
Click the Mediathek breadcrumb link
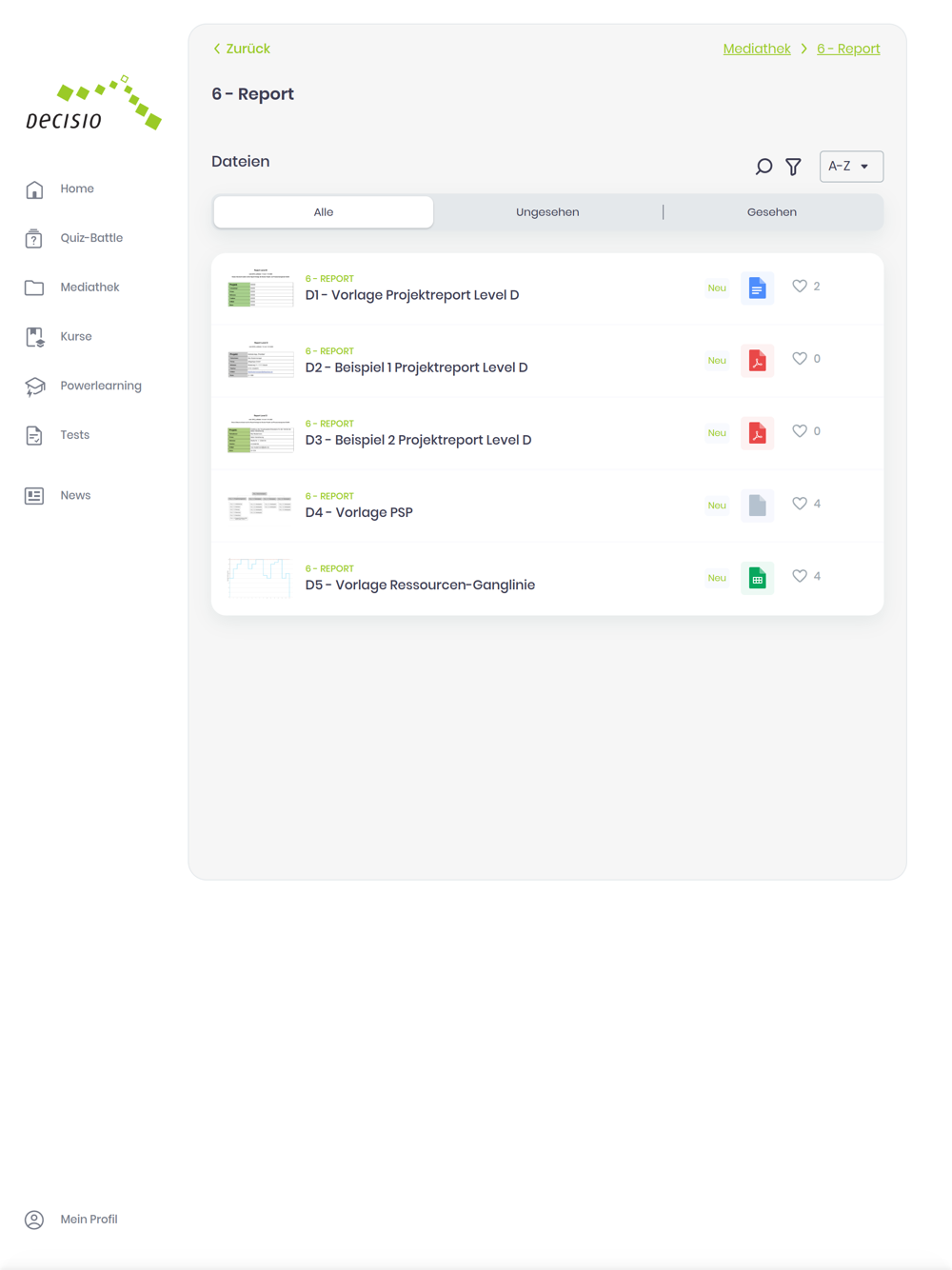point(757,49)
